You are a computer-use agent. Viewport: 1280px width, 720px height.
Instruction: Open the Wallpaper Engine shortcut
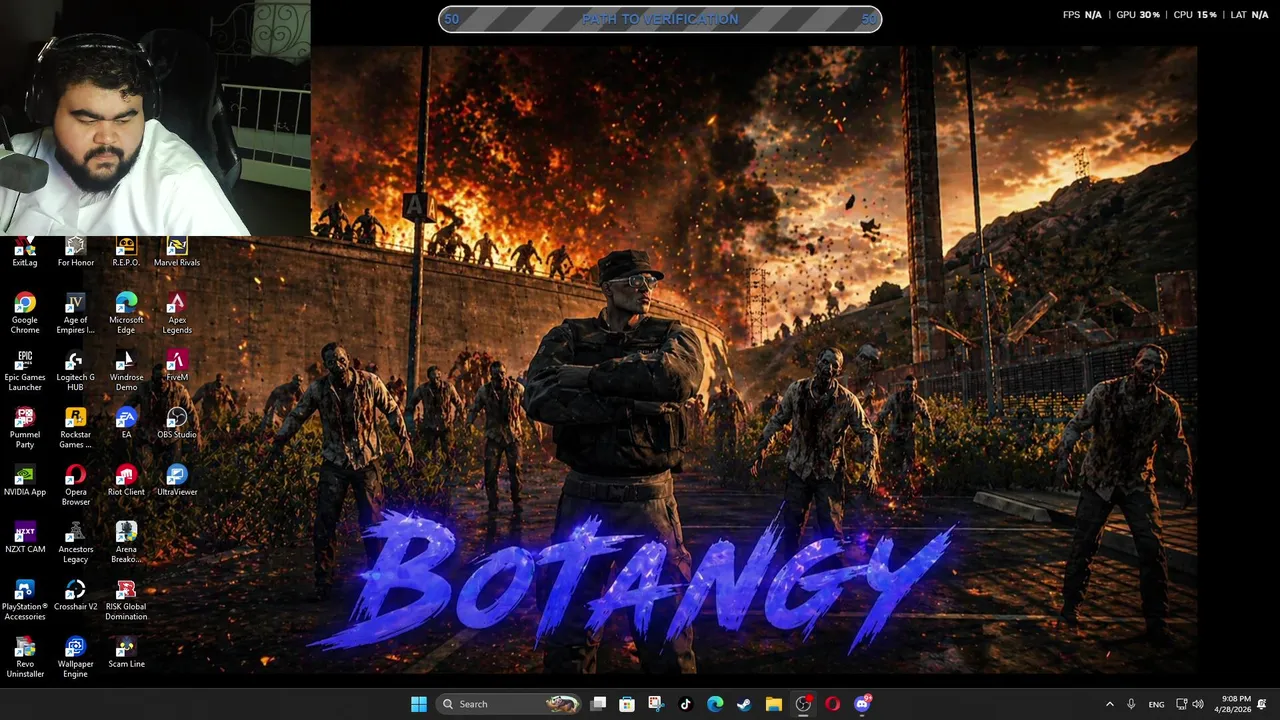(76, 657)
